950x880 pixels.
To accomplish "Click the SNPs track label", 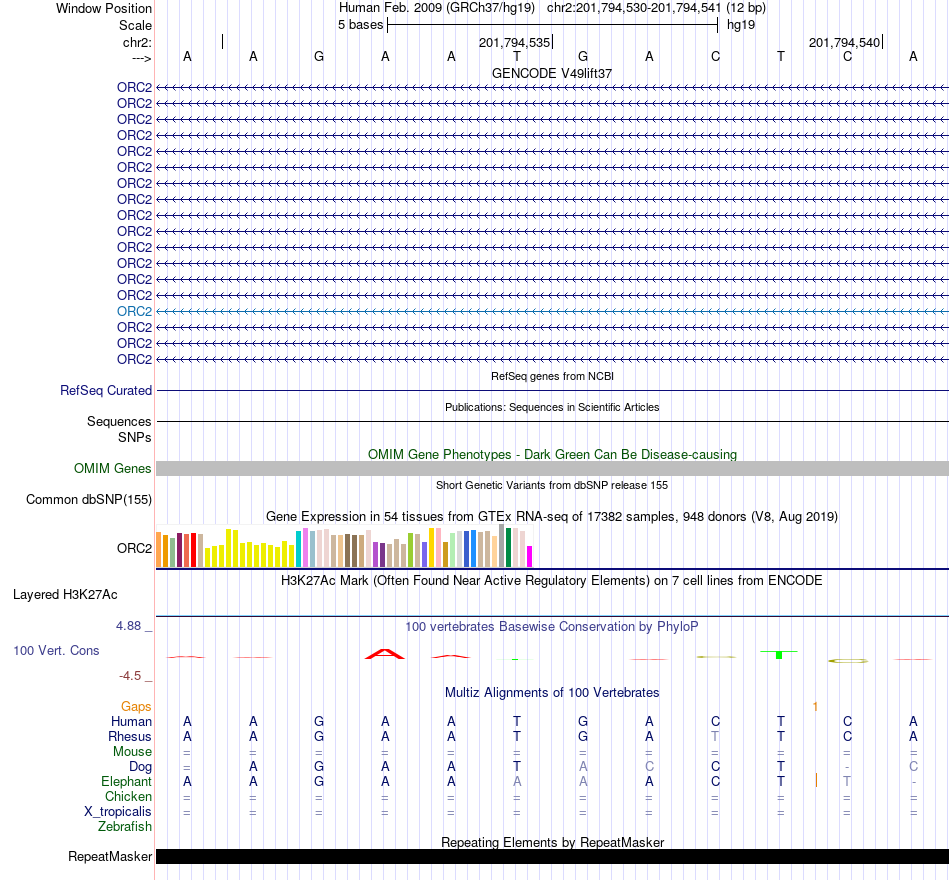I will [135, 438].
